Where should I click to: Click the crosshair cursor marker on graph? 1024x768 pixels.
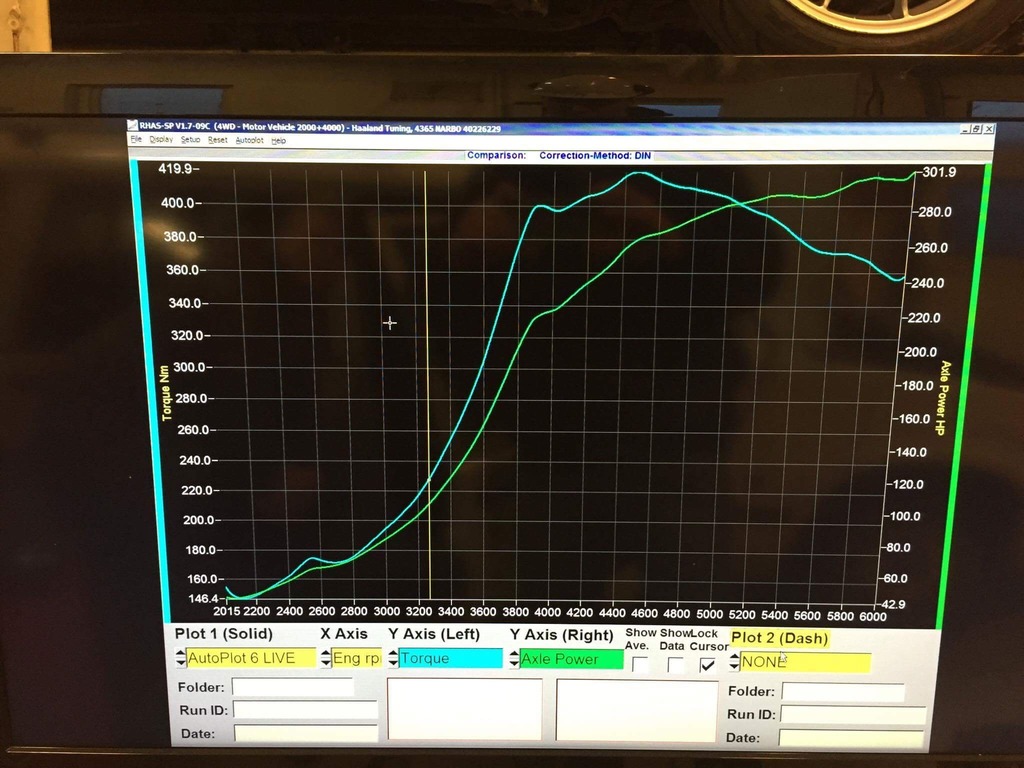tap(390, 323)
